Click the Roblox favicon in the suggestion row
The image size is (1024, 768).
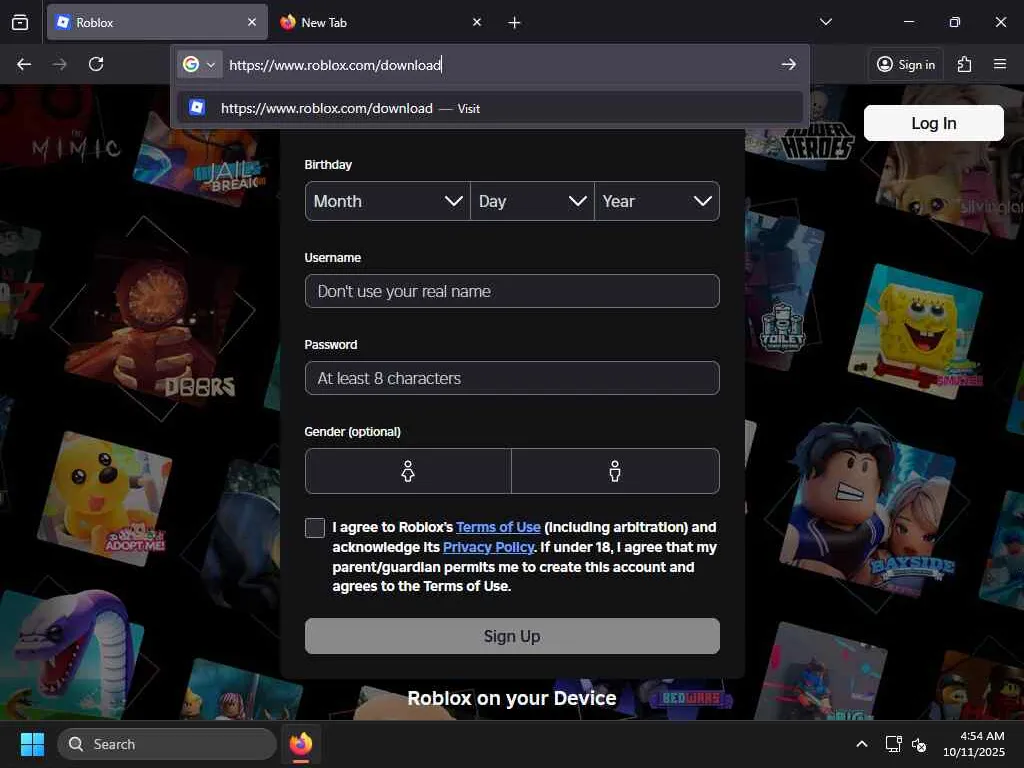(197, 107)
